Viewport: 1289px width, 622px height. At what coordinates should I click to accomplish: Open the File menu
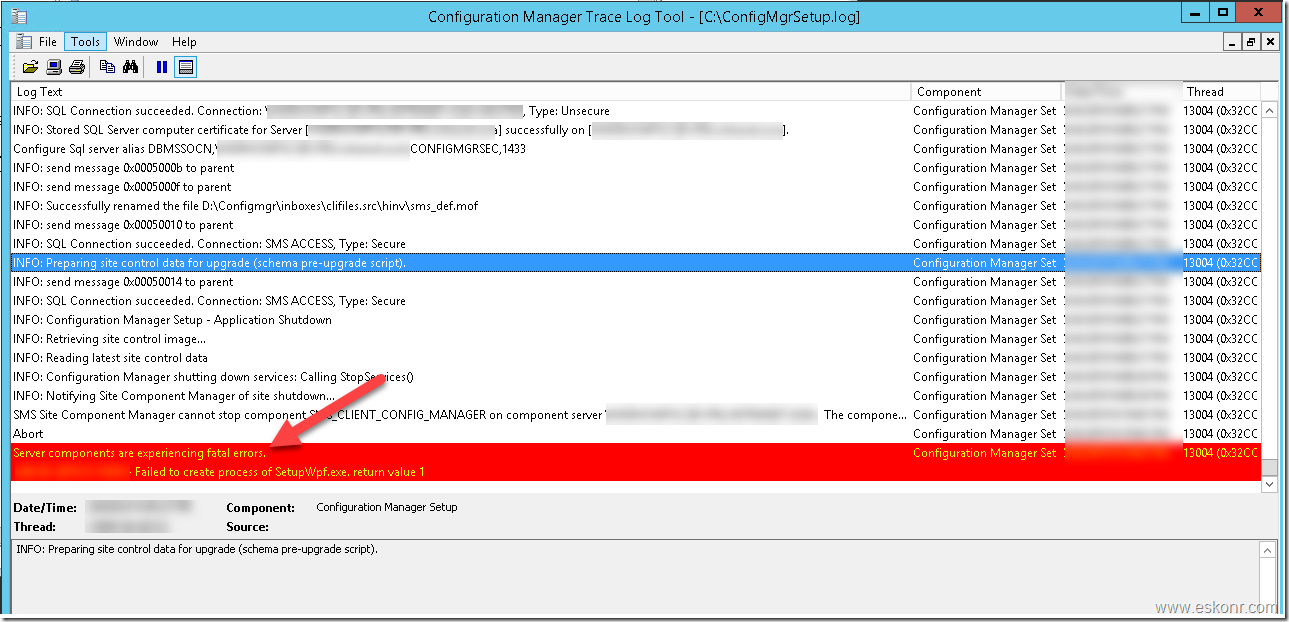[47, 41]
